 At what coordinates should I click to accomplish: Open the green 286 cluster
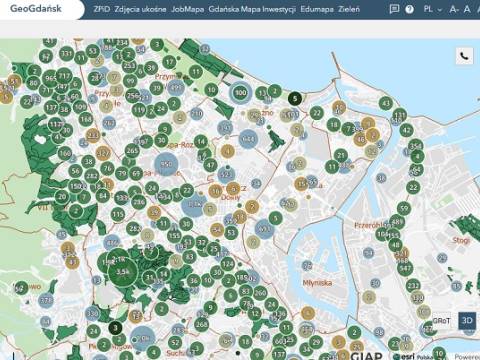139,202
